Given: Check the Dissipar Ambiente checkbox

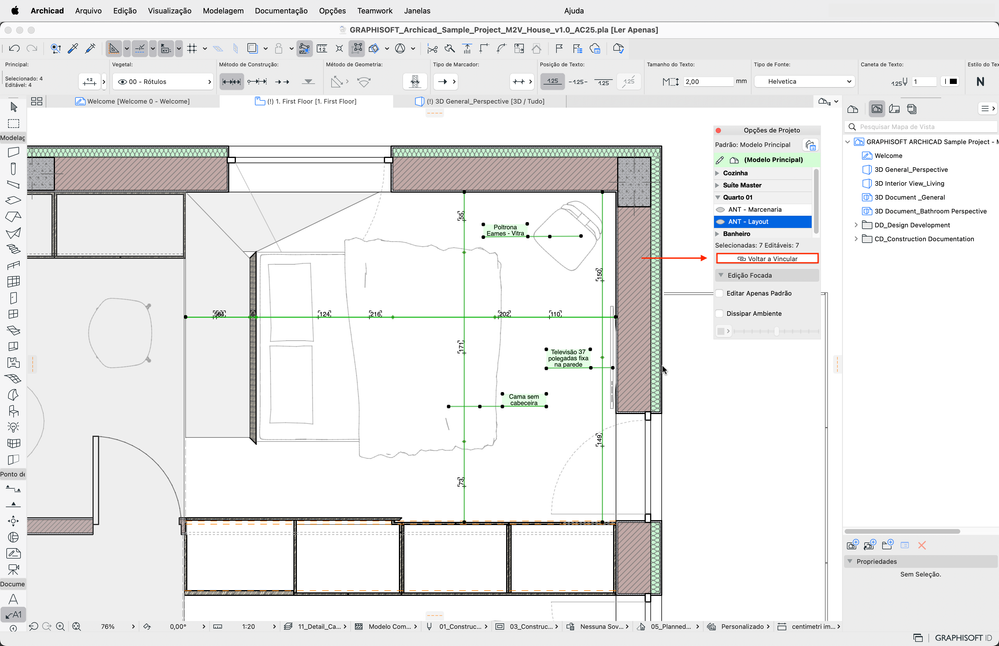Looking at the screenshot, I should (720, 314).
